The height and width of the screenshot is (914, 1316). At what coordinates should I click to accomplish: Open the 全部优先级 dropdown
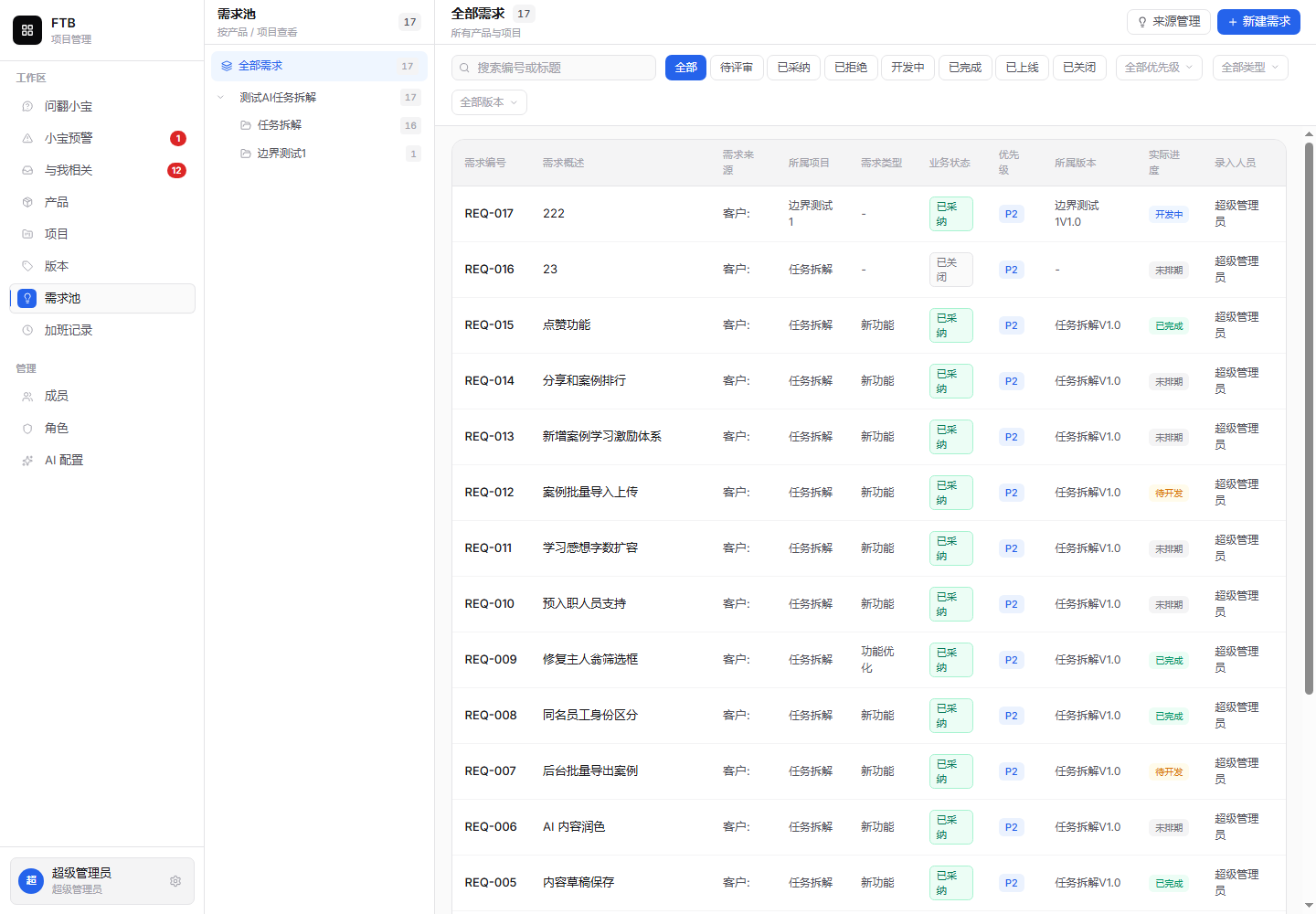coord(1159,68)
